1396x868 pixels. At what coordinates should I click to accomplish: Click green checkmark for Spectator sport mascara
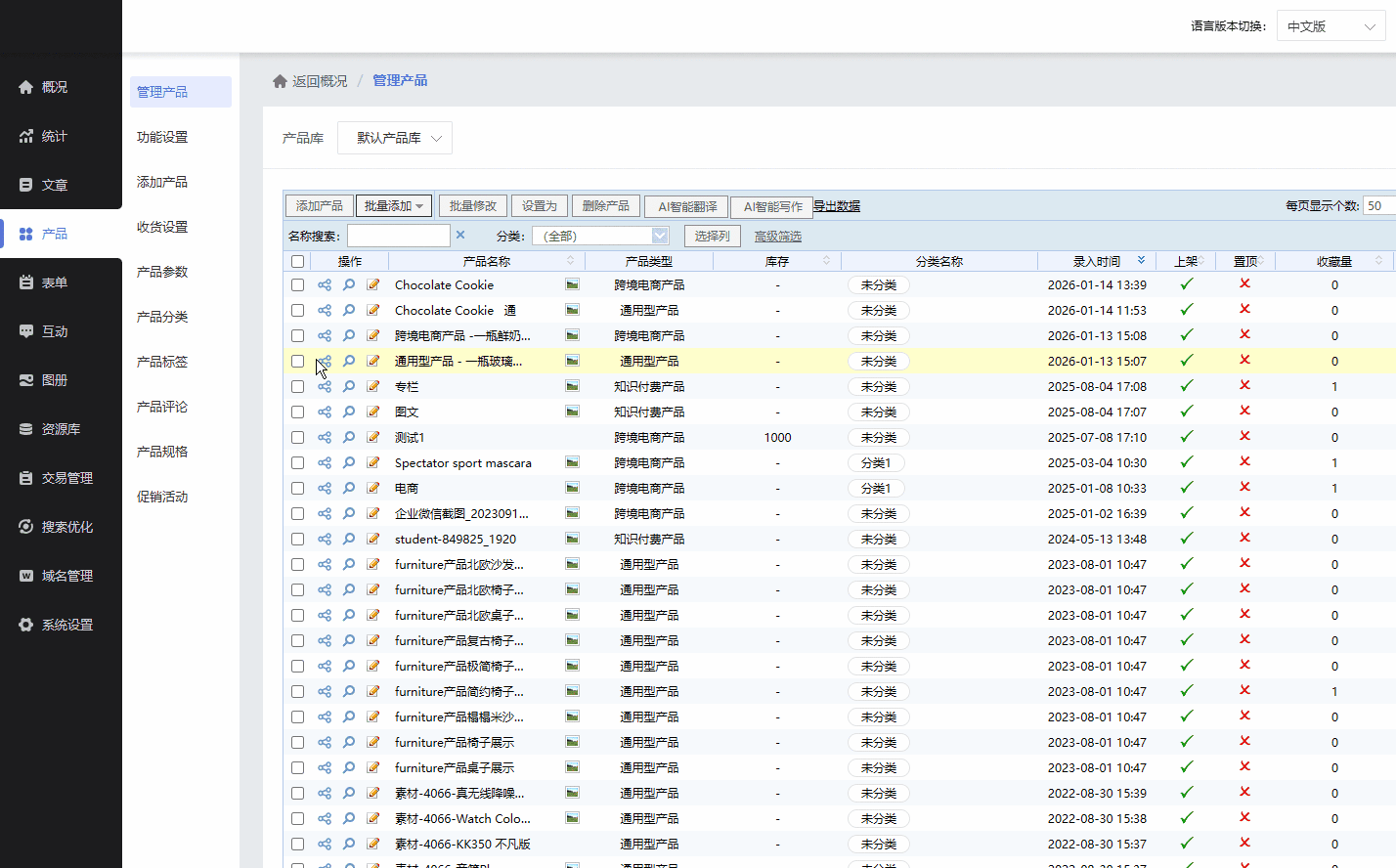pyautogui.click(x=1186, y=462)
